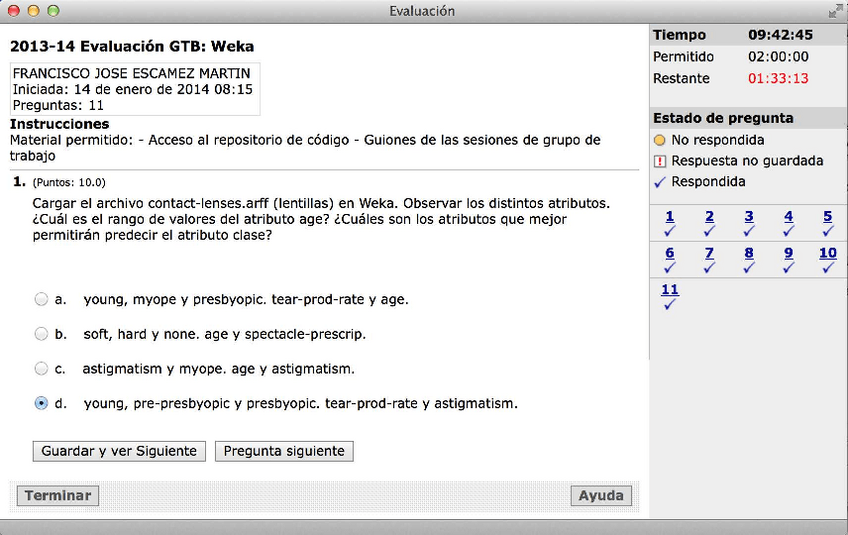Go to question 10

pos(828,253)
